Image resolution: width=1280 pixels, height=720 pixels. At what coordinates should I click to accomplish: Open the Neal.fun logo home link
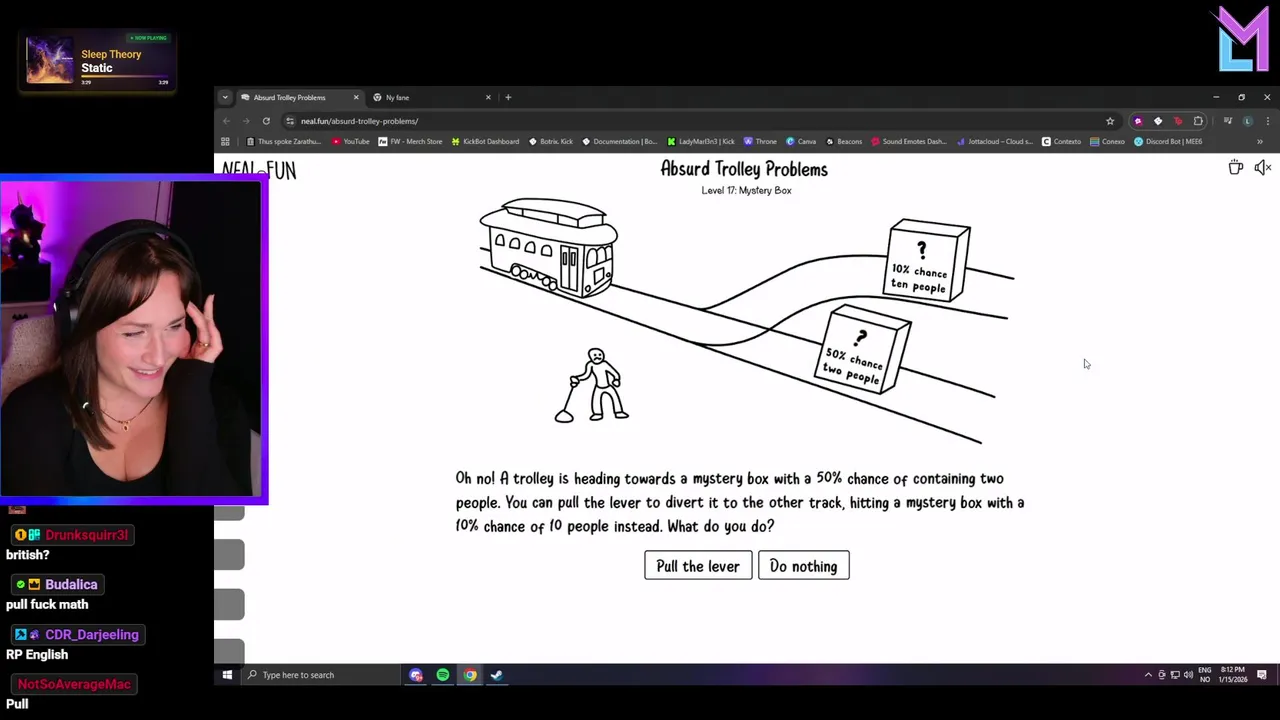click(259, 170)
